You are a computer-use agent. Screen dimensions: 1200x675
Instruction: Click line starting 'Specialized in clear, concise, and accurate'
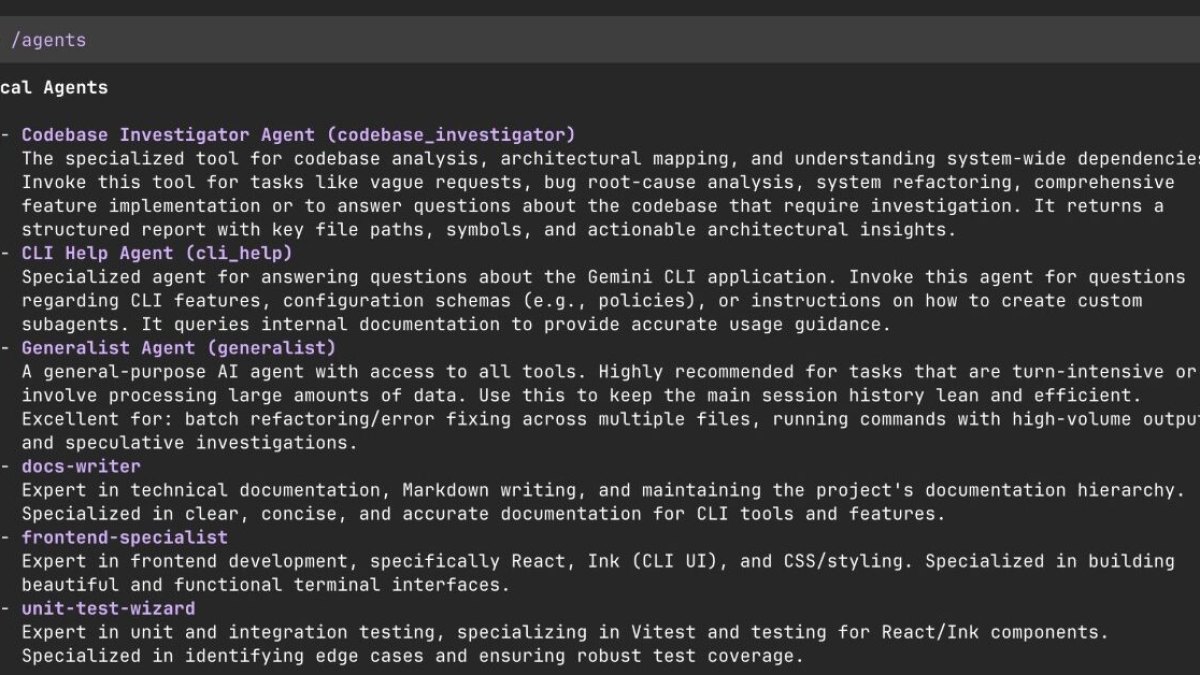(484, 513)
